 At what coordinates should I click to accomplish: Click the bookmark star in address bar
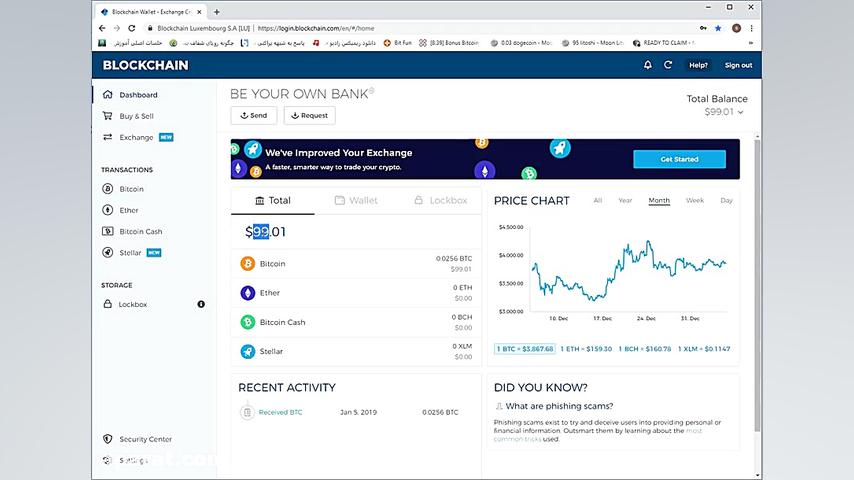[x=718, y=28]
